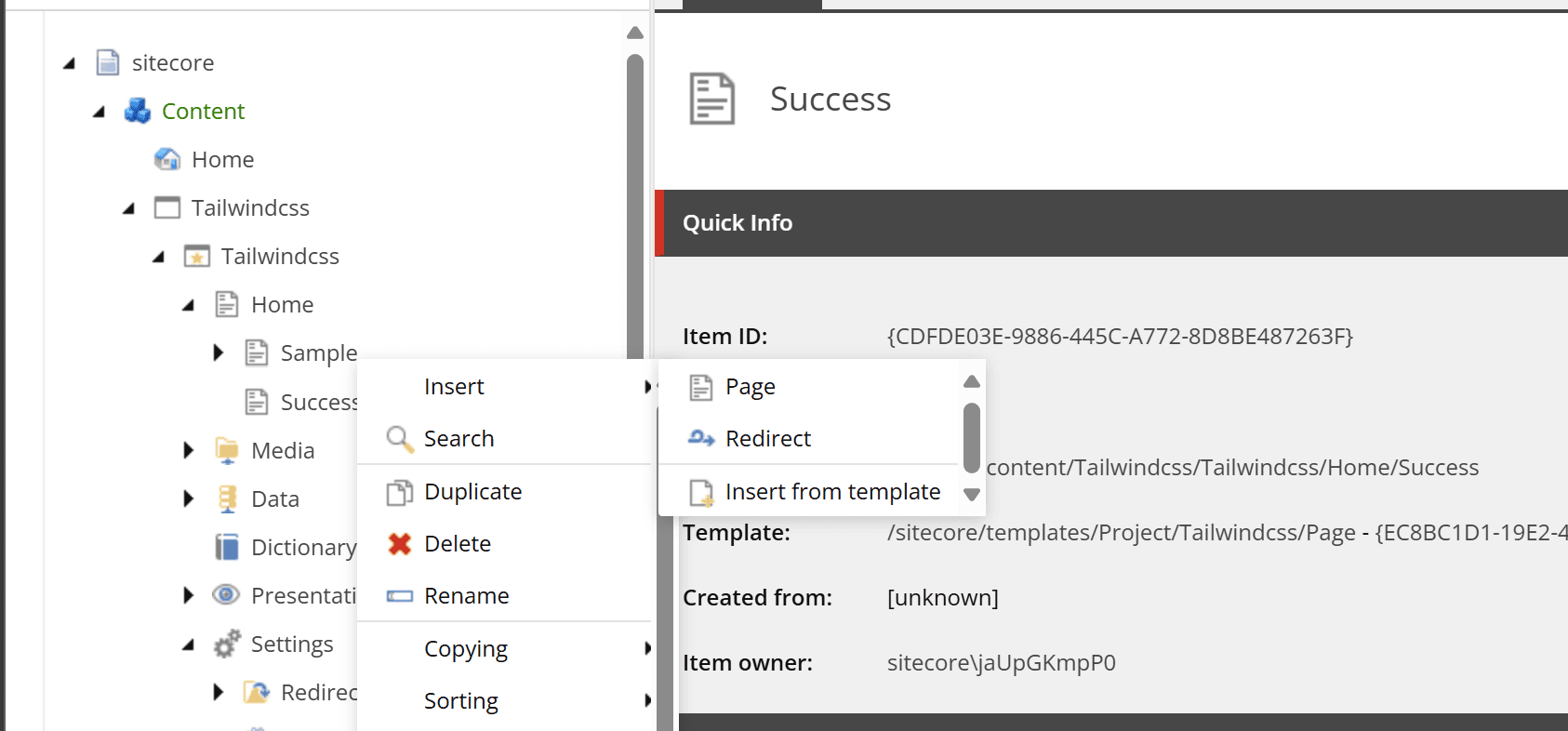Expand the Media folder node
The image size is (1568, 731).
coord(189,451)
